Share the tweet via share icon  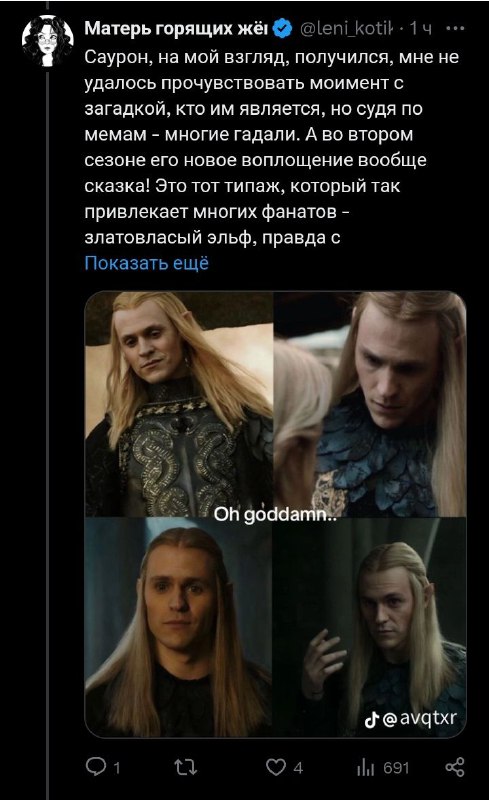(x=455, y=767)
